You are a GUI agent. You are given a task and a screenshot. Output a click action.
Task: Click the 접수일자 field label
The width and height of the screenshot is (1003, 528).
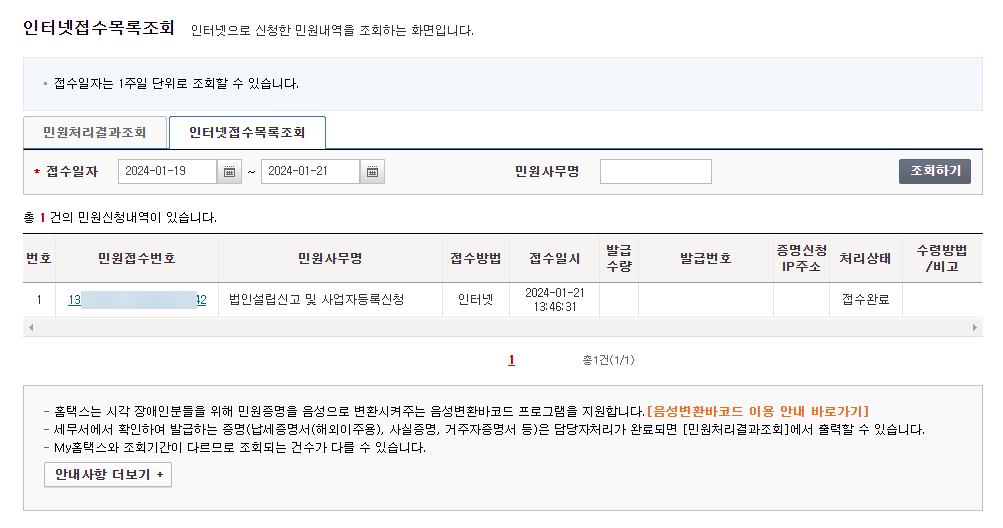(72, 172)
